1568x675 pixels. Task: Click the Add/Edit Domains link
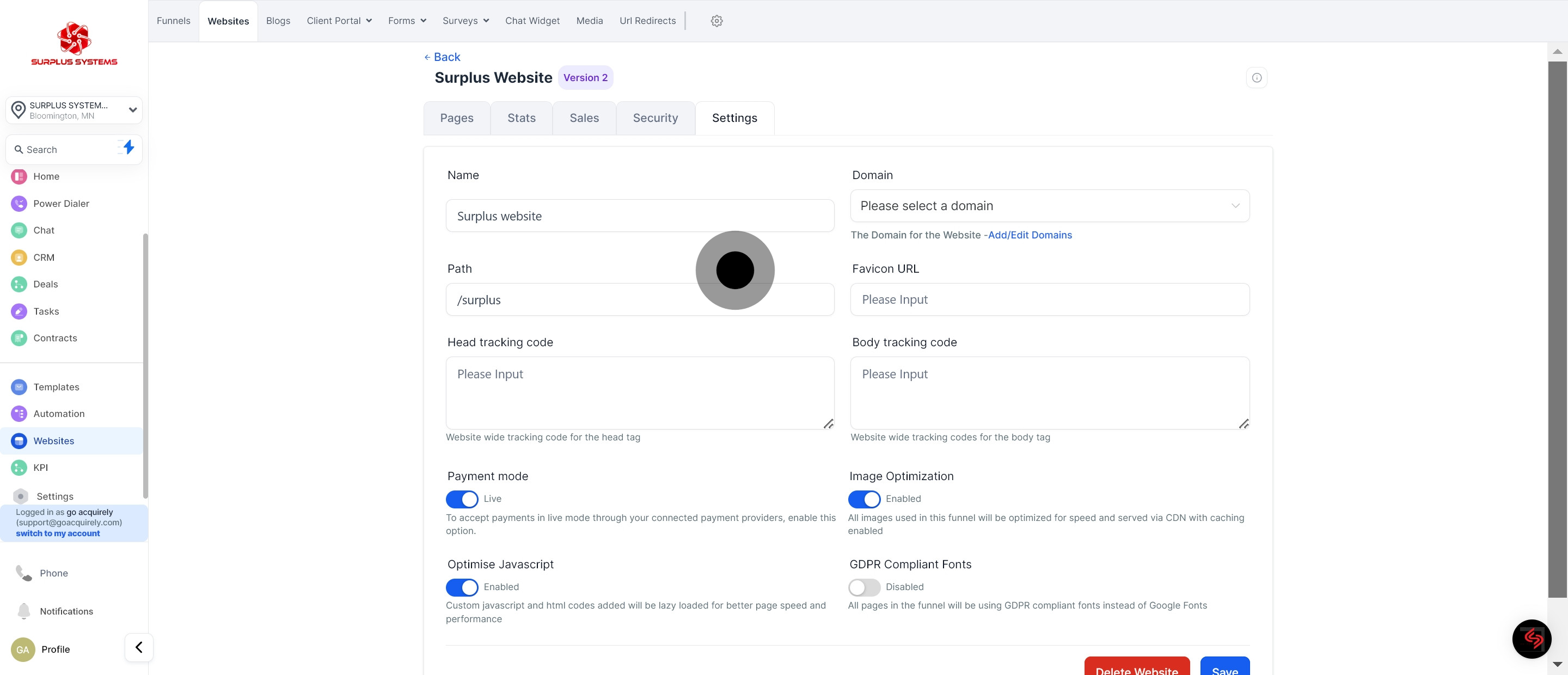click(x=1030, y=235)
